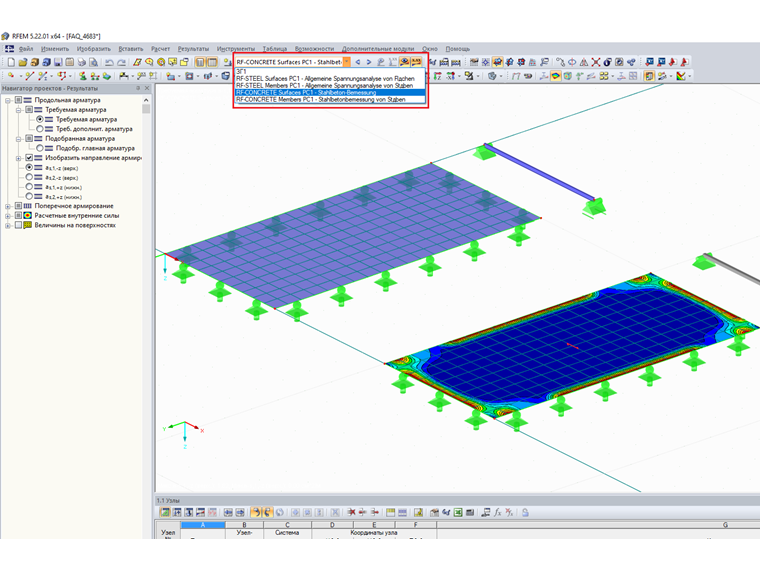The height and width of the screenshot is (570, 760).
Task: Toggle the Расчетные внутренние силы checkbox
Action: pos(18,216)
